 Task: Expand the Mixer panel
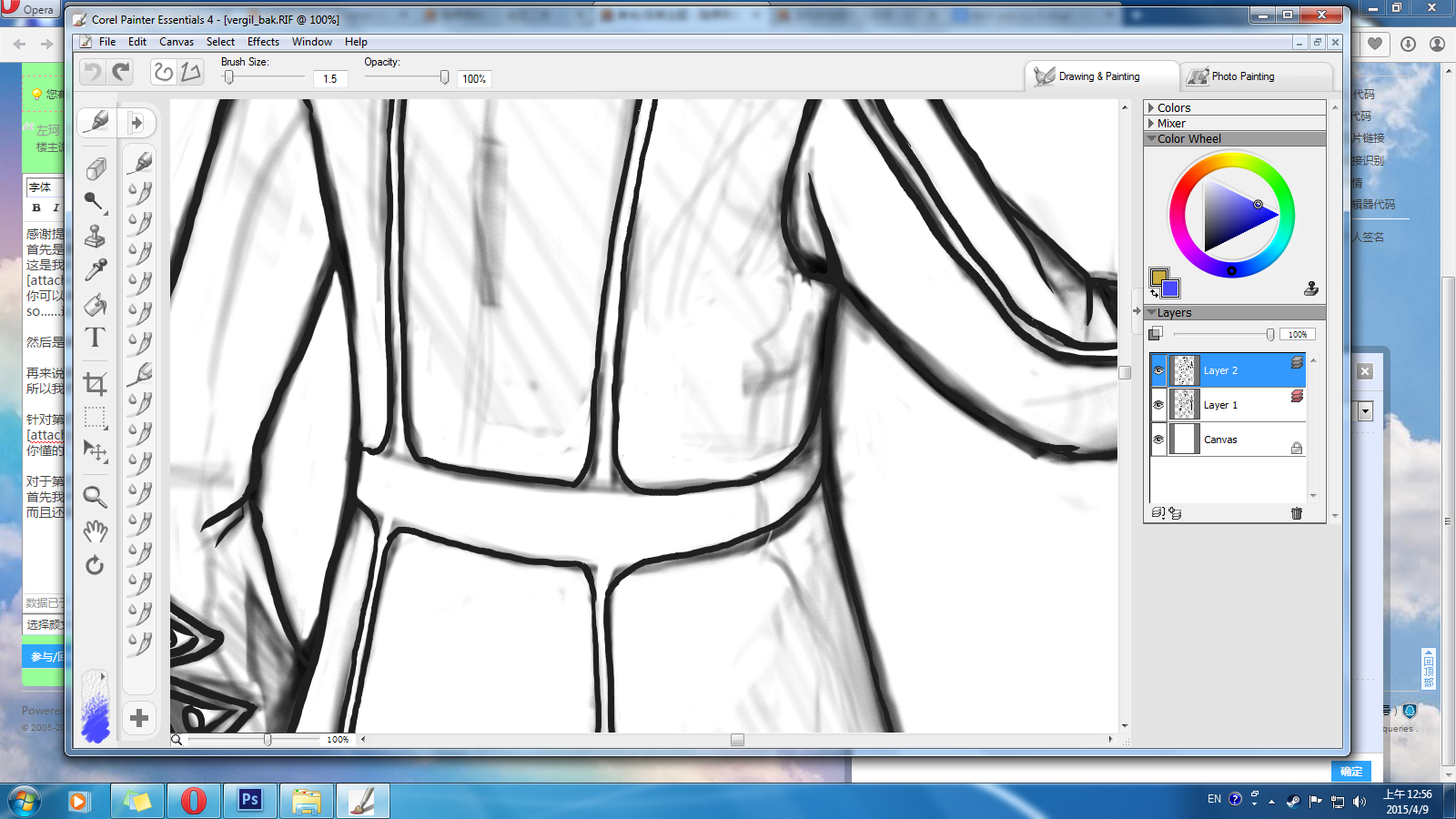click(x=1151, y=123)
